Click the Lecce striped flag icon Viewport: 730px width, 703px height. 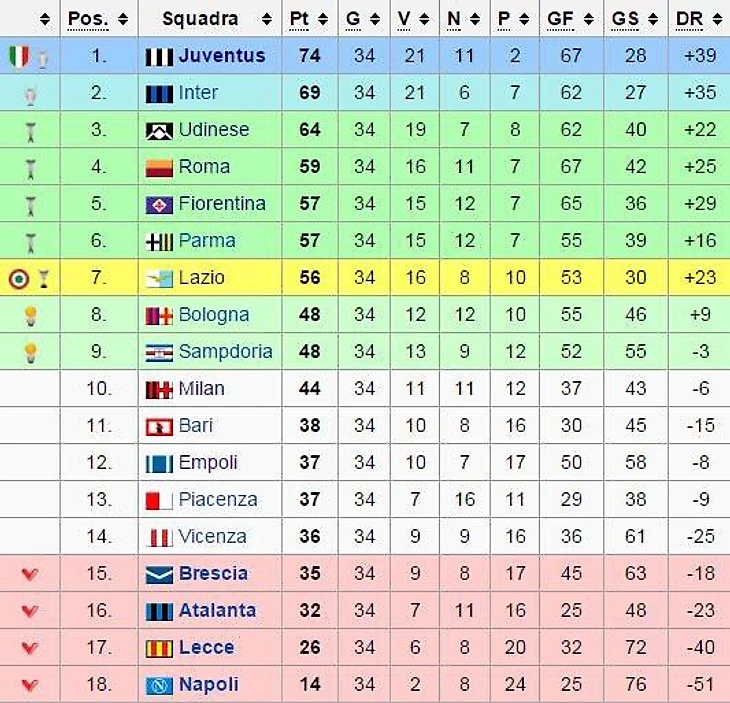159,648
